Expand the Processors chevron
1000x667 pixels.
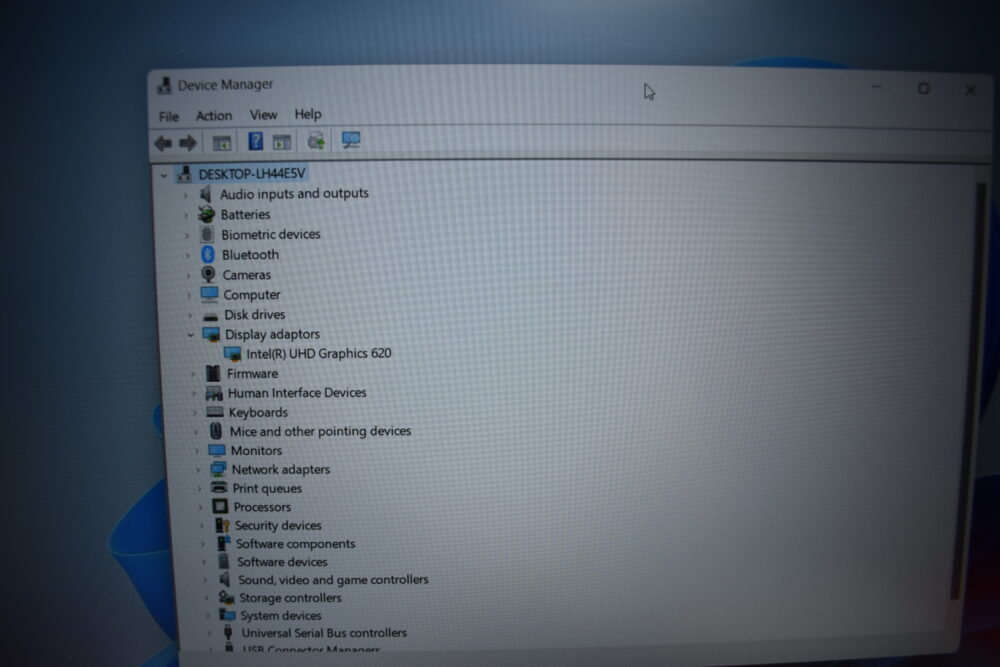tap(200, 508)
